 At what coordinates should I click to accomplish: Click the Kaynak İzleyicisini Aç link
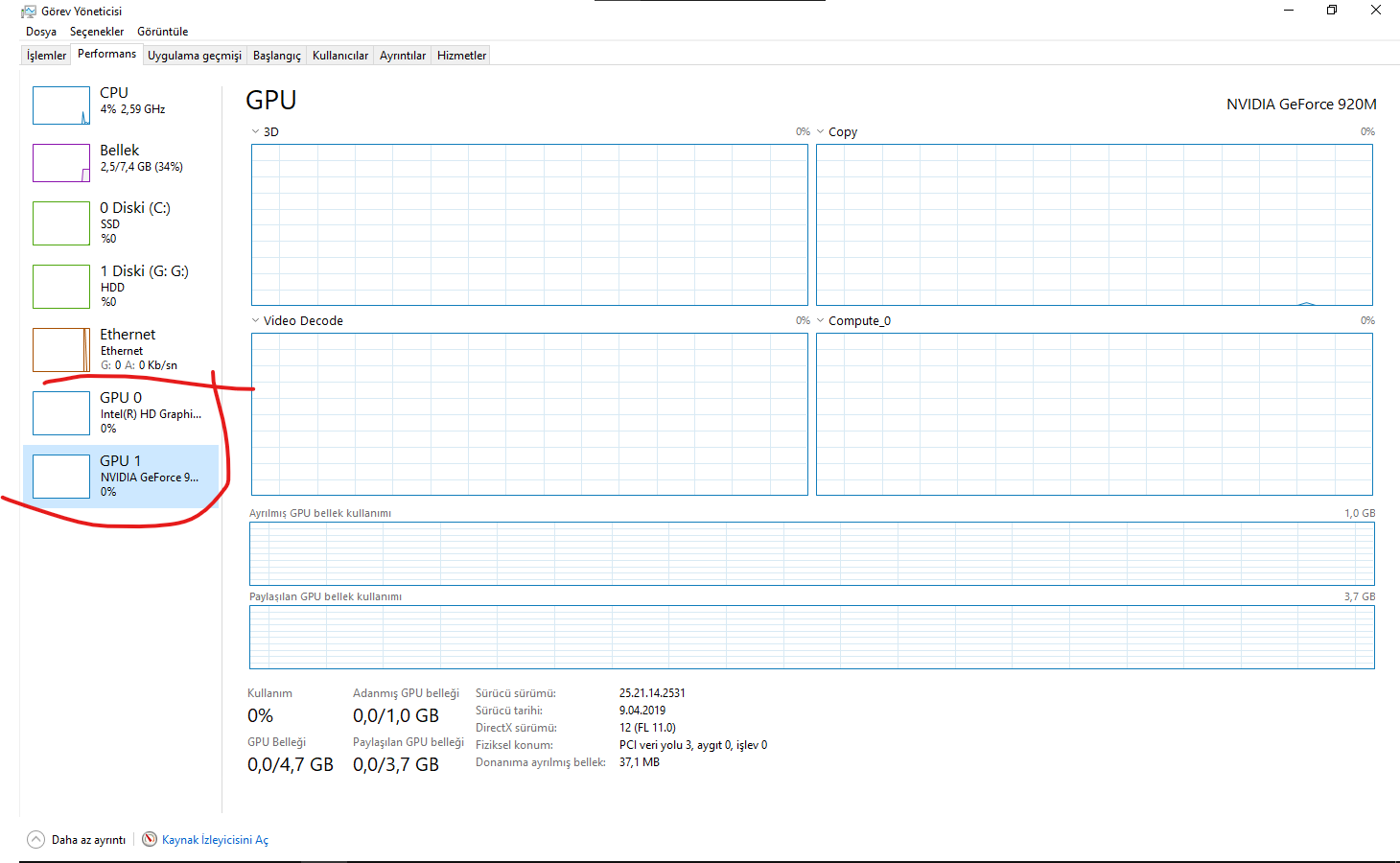(x=215, y=840)
